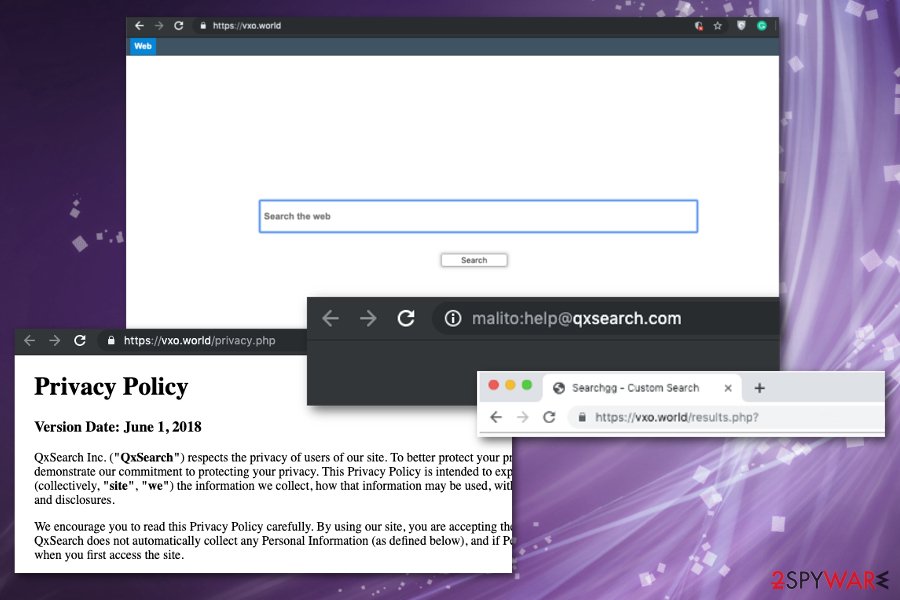Select the Web tab on vxo.world
The width and height of the screenshot is (900, 600).
143,46
